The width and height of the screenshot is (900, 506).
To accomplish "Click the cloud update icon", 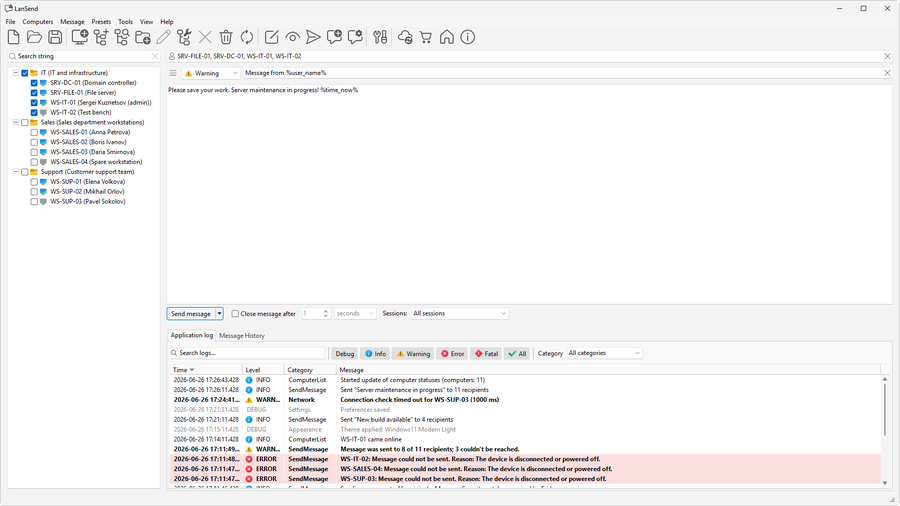I will point(405,37).
